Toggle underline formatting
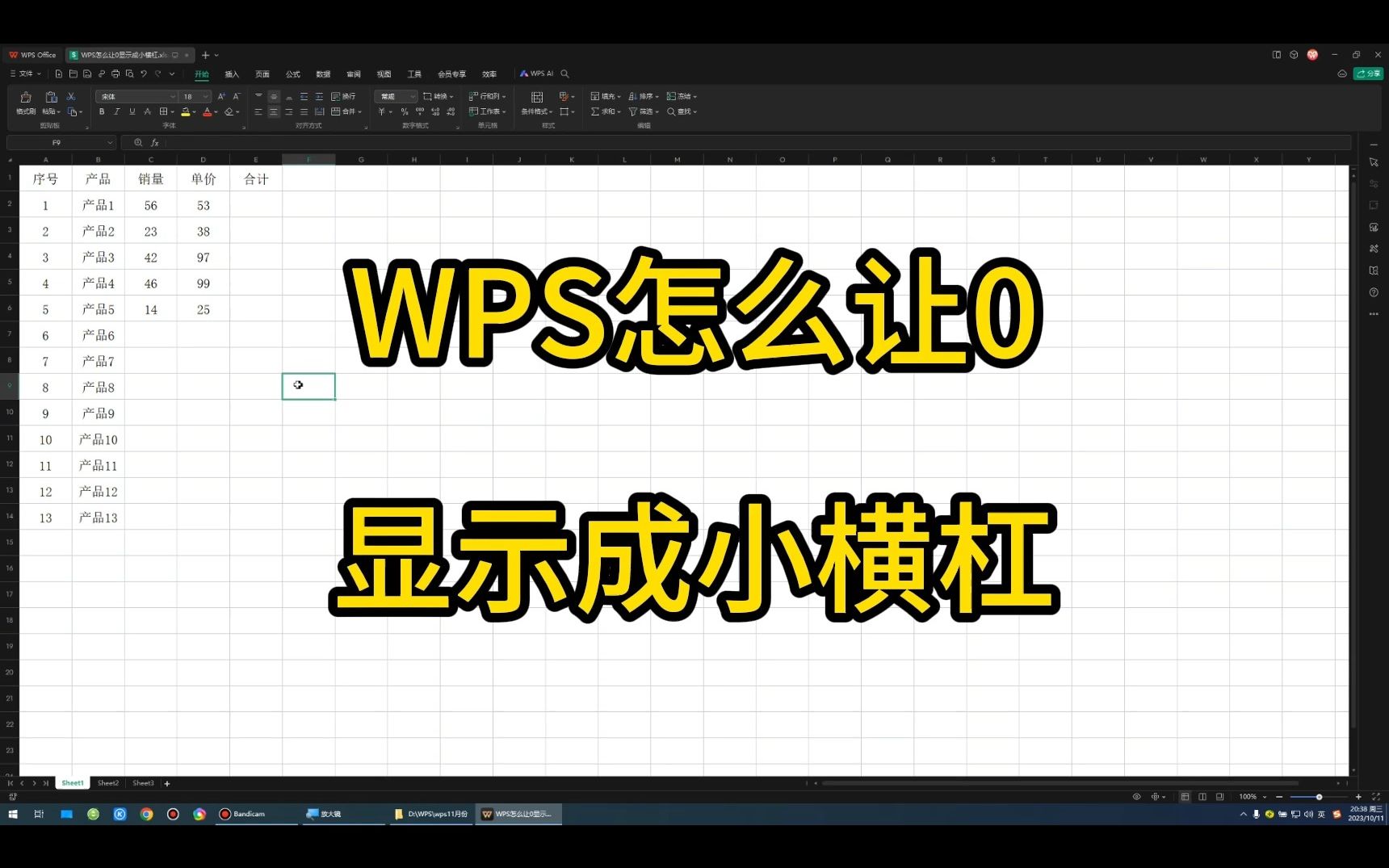1389x868 pixels. (x=132, y=111)
